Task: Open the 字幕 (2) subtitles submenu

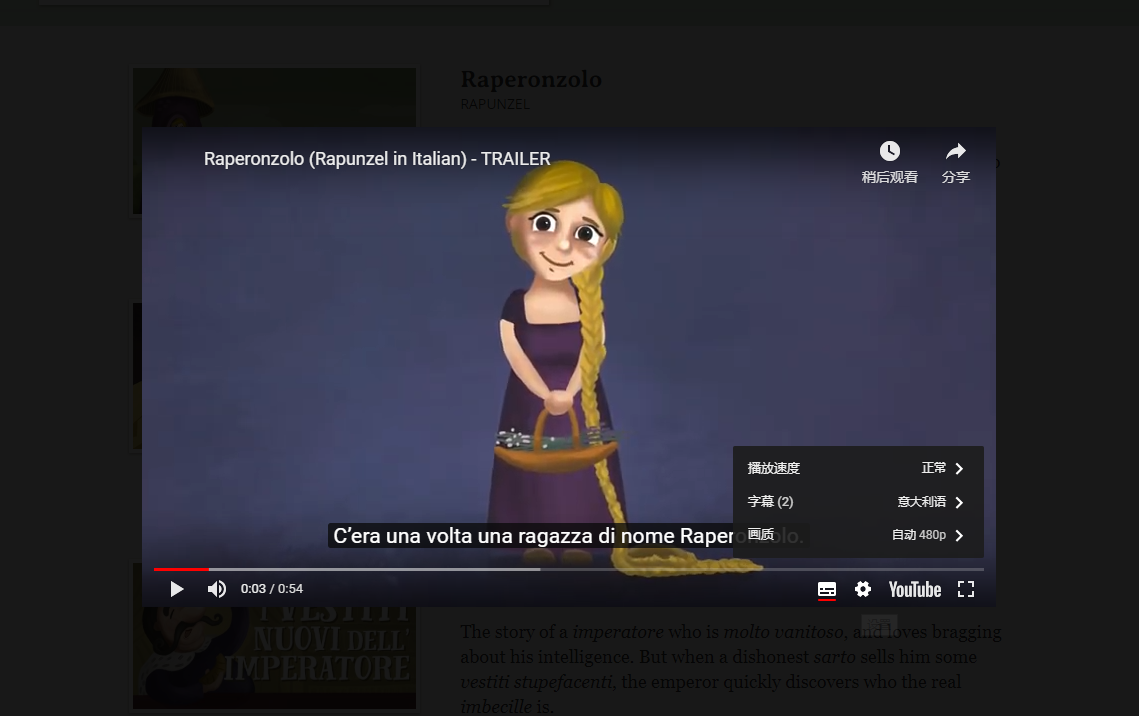Action: click(771, 502)
